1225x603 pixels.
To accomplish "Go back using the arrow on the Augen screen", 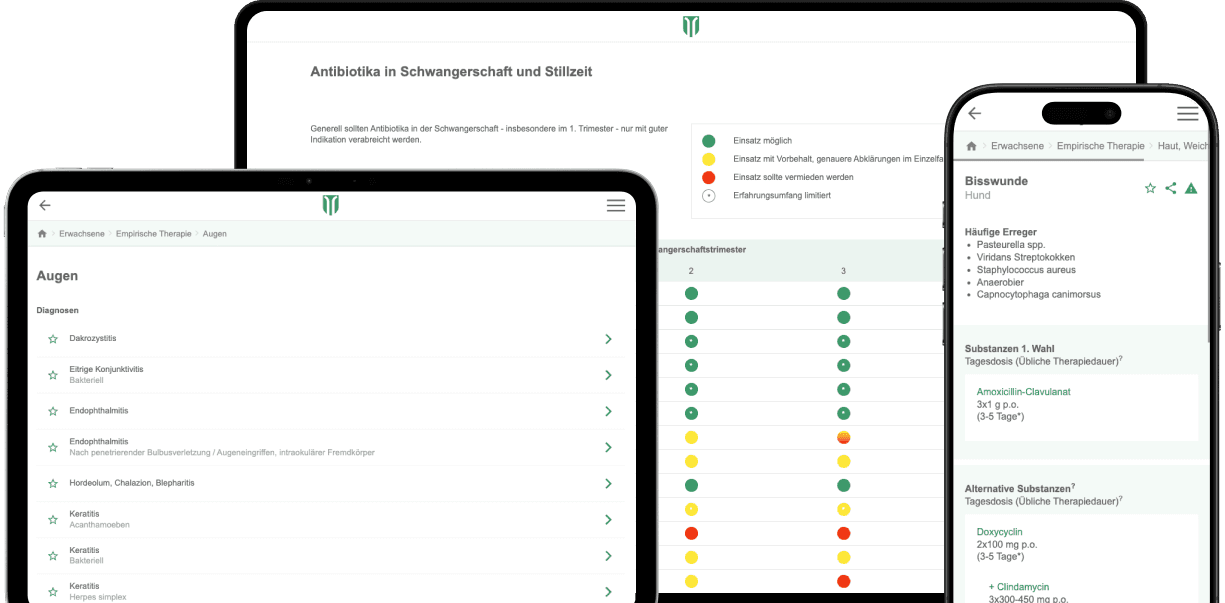I will pyautogui.click(x=44, y=205).
